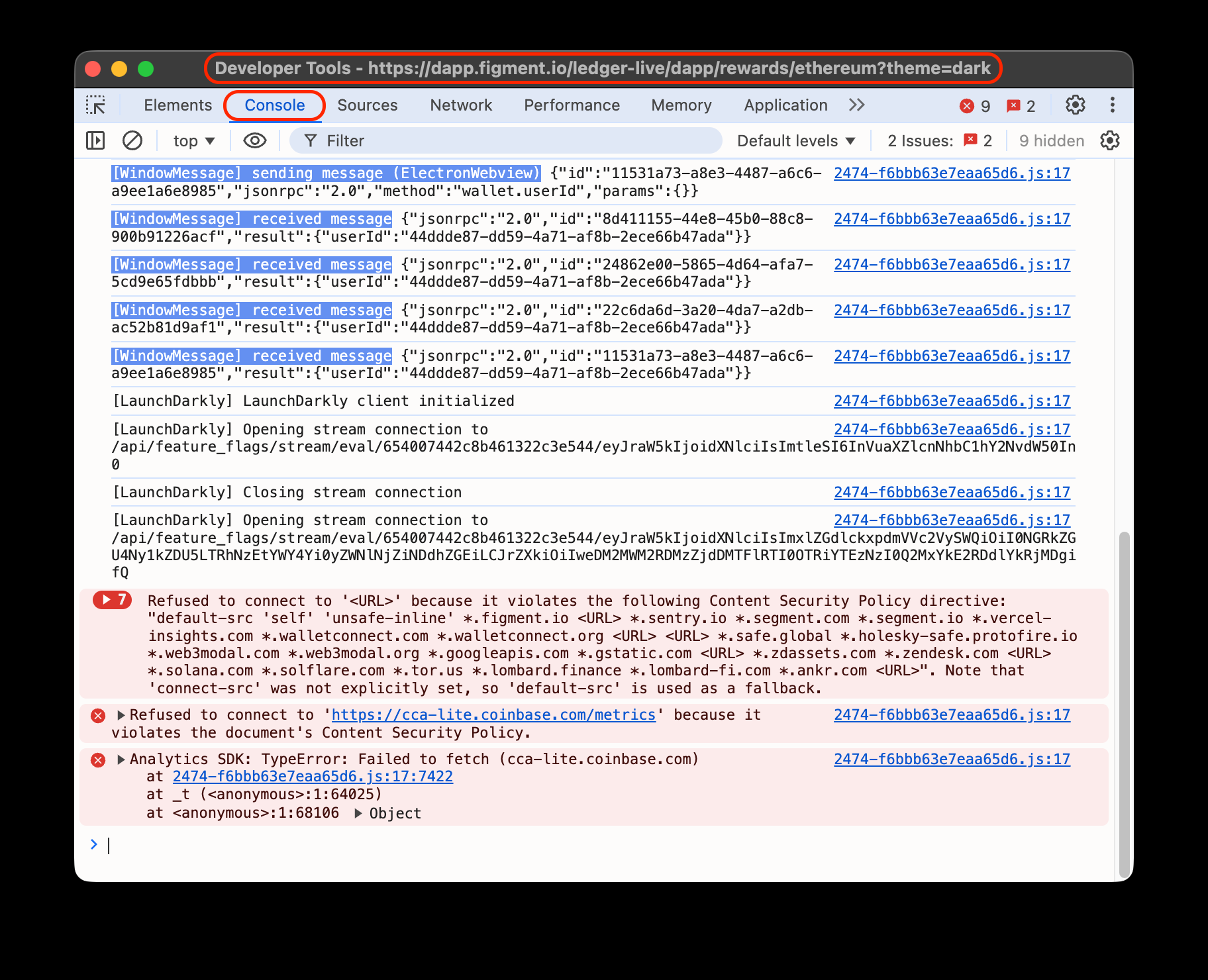Open the Performance tab

tap(572, 105)
